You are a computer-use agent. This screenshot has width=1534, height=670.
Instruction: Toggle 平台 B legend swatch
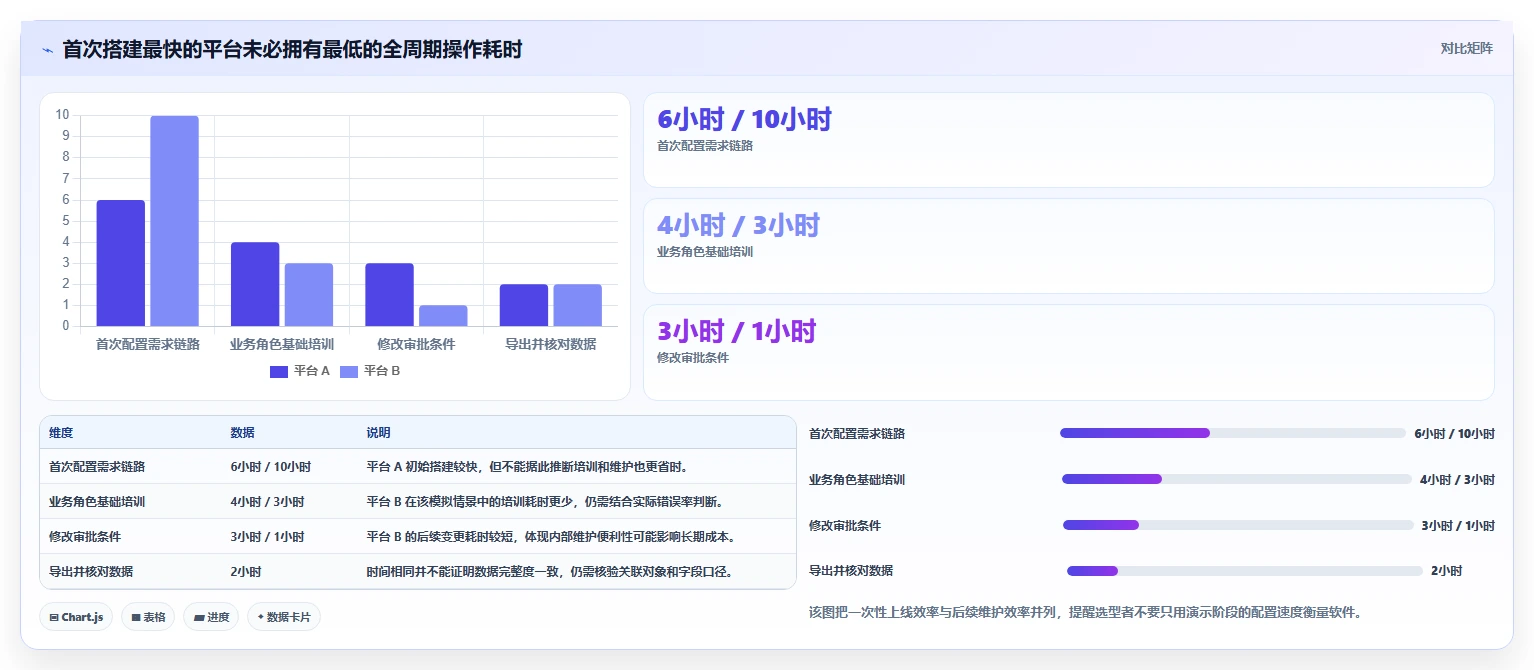349,371
